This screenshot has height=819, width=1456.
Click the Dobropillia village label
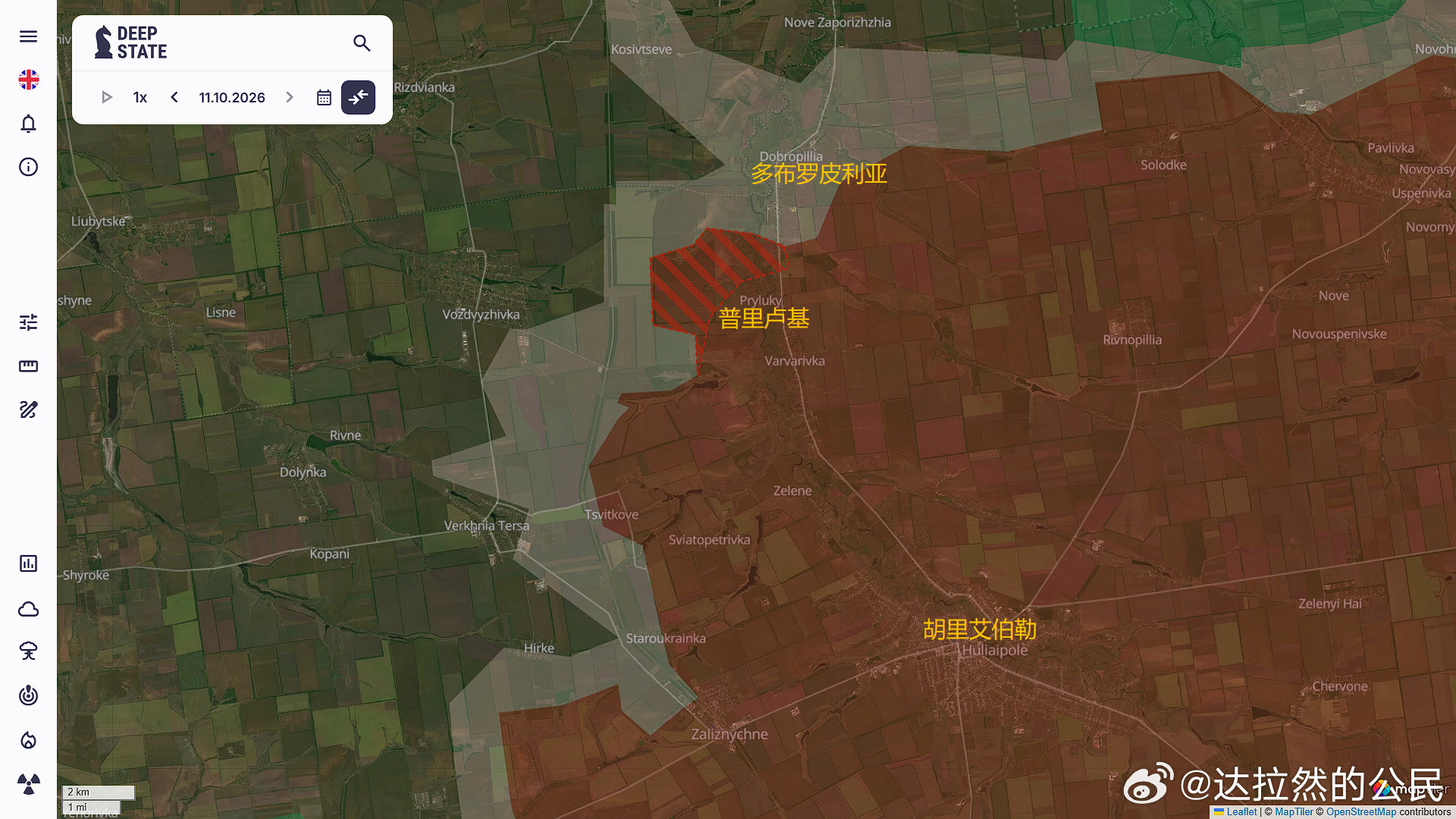tap(791, 157)
